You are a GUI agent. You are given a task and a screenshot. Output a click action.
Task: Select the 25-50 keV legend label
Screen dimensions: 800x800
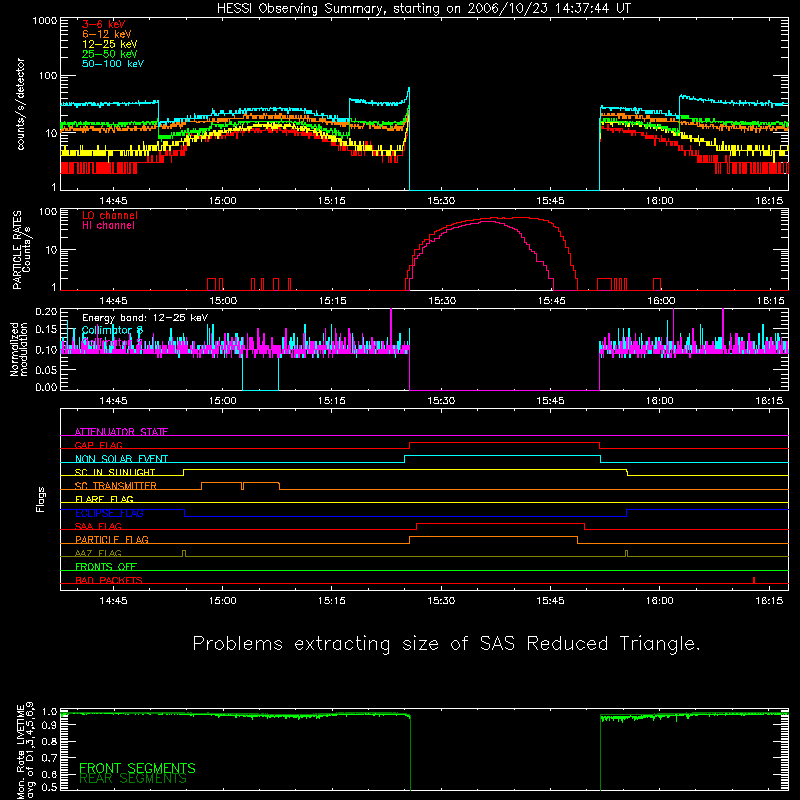coord(110,54)
